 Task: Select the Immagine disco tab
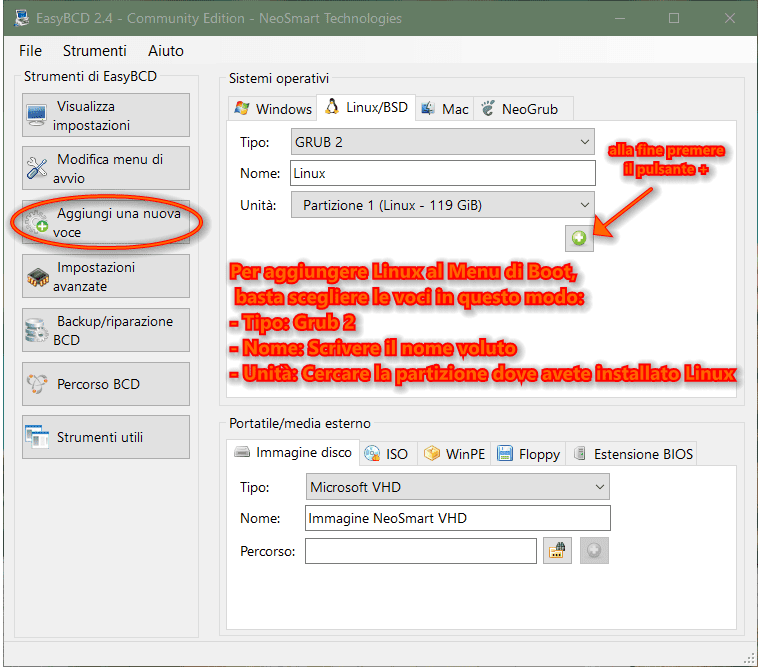[294, 452]
